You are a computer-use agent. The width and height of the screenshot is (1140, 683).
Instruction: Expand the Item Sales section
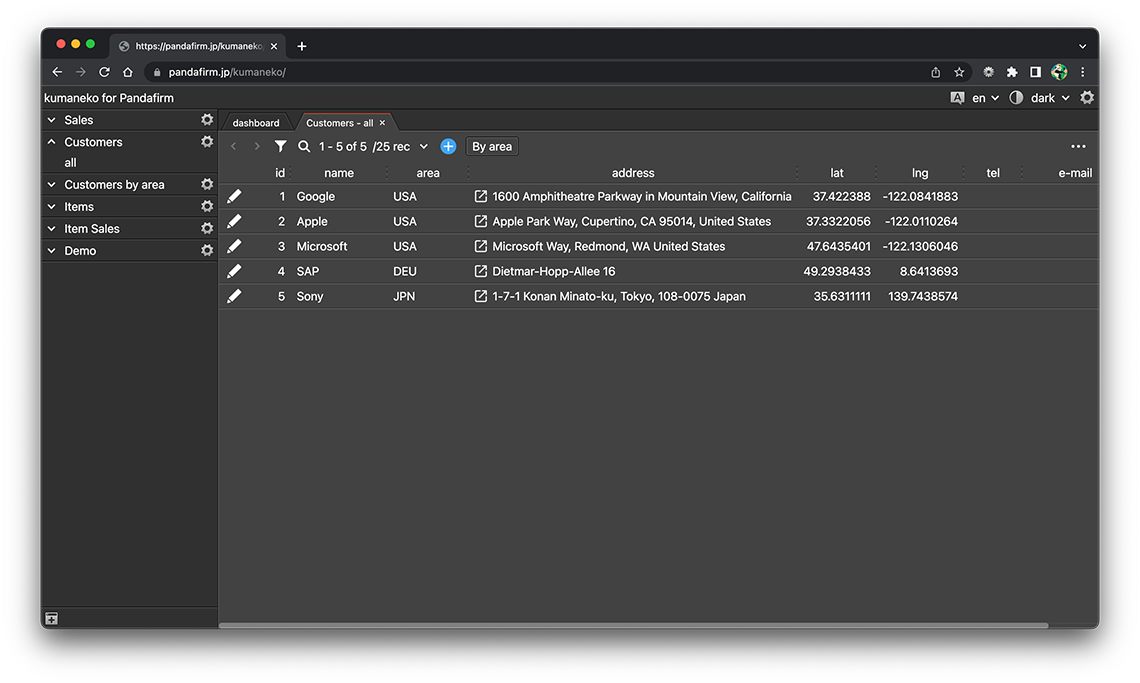pos(52,229)
